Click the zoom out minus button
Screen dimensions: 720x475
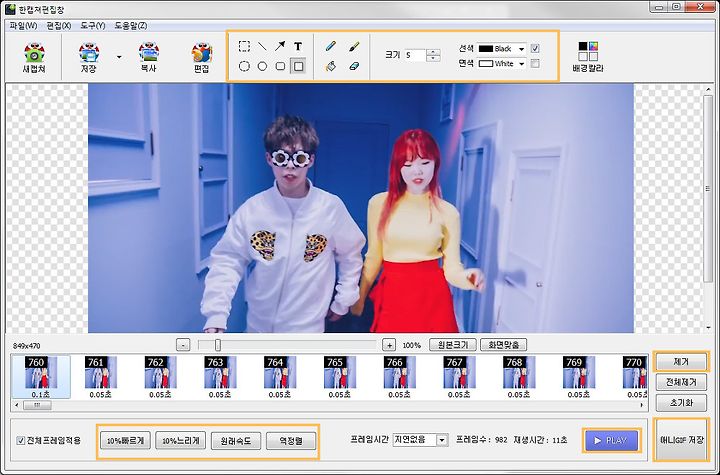pos(183,345)
